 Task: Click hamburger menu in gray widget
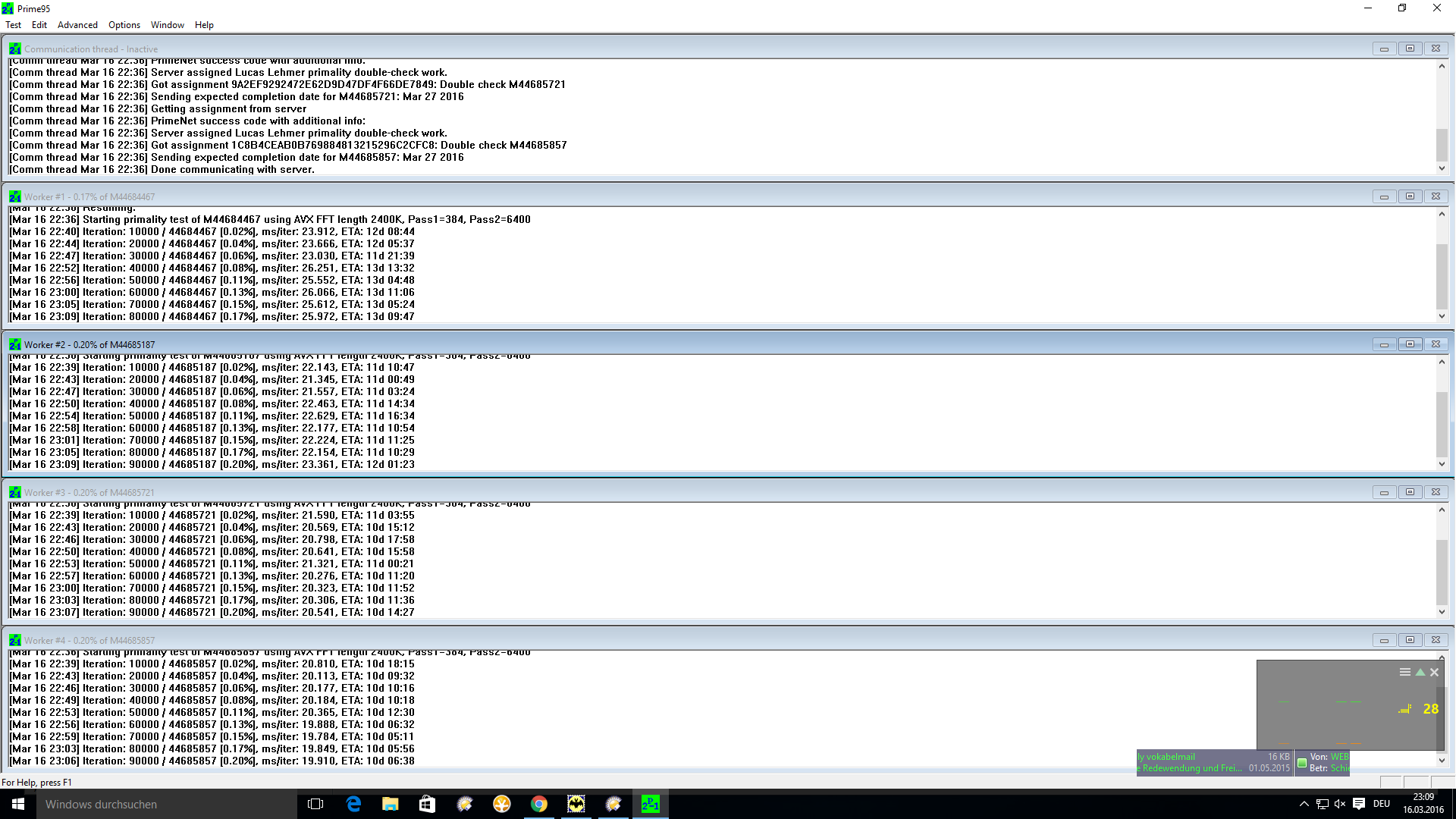pos(1404,672)
